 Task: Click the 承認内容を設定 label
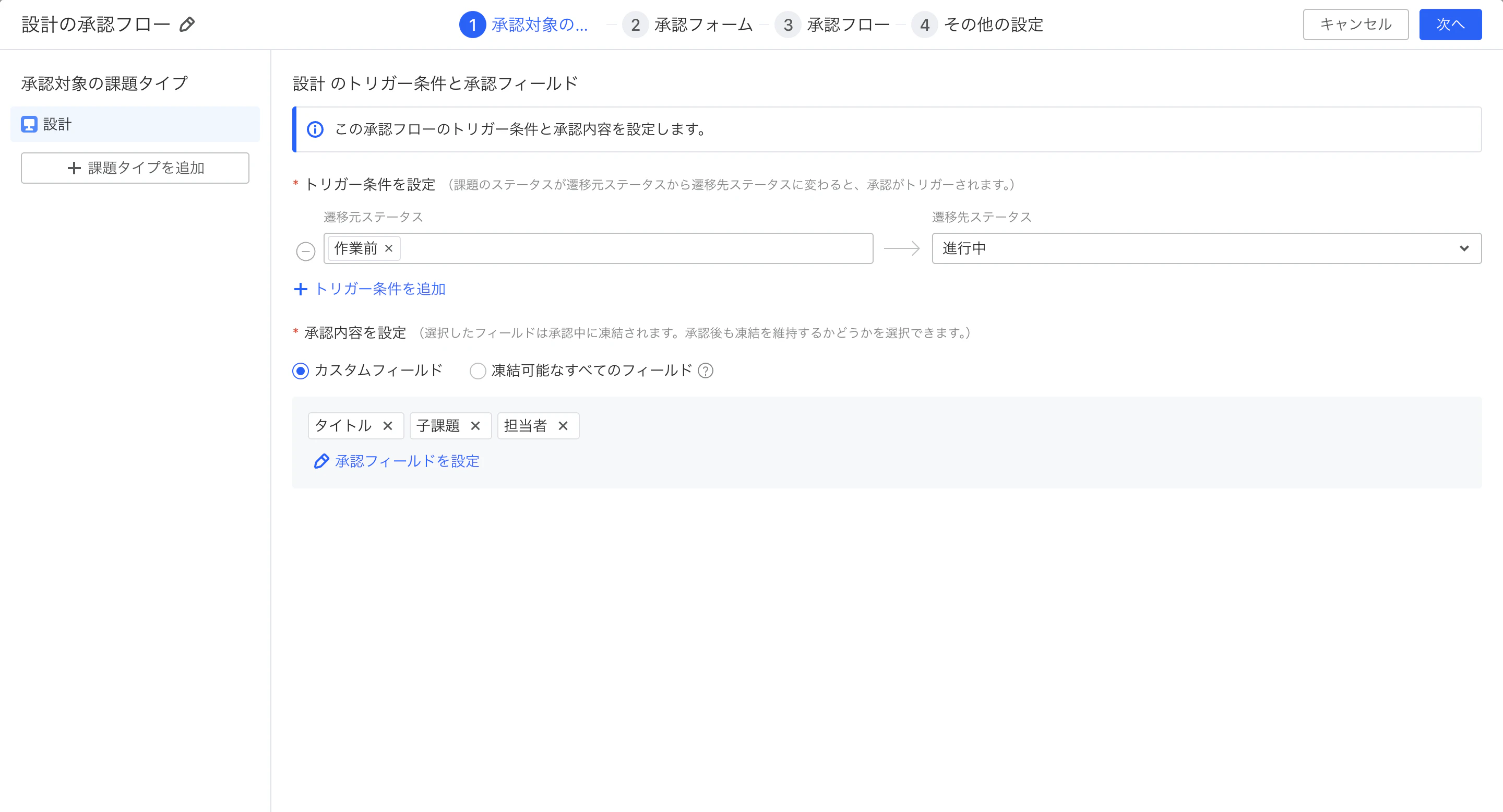[x=355, y=333]
